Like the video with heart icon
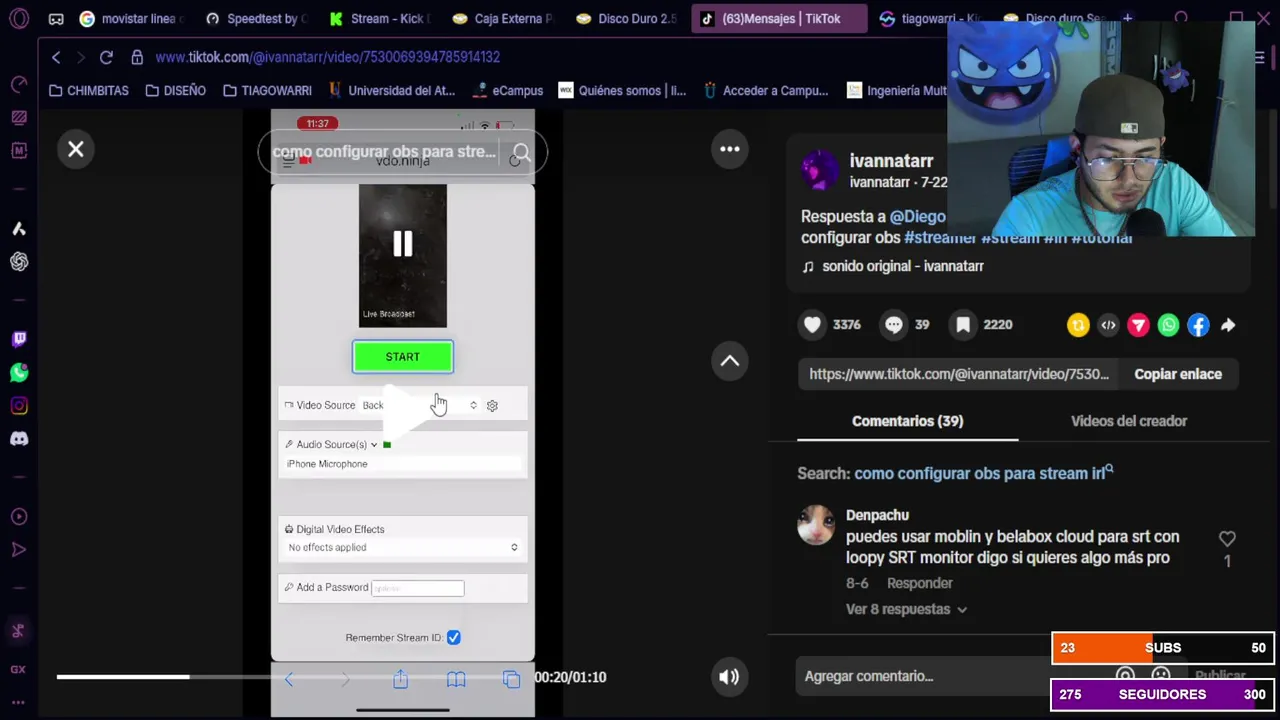This screenshot has width=1280, height=720. [812, 325]
